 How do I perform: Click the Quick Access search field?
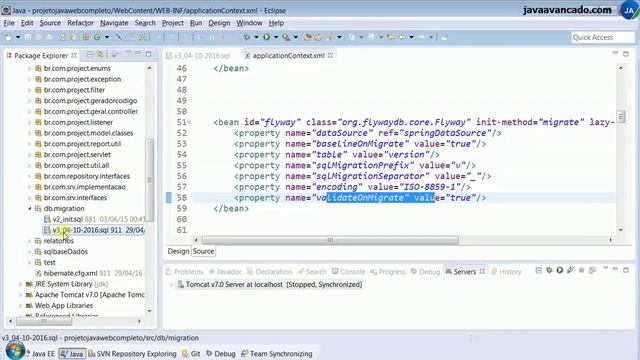click(603, 37)
